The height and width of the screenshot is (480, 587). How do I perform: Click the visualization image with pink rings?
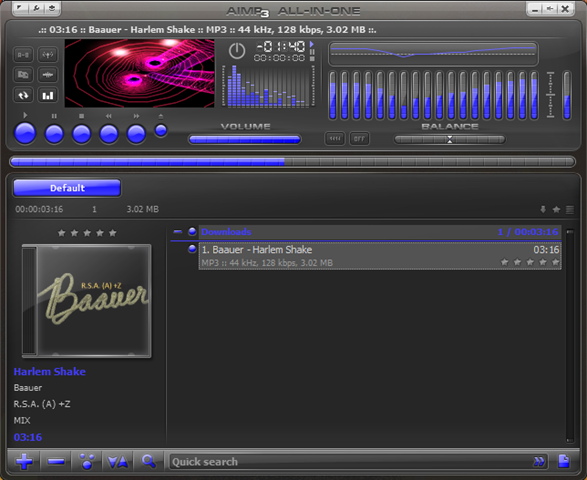(x=140, y=73)
